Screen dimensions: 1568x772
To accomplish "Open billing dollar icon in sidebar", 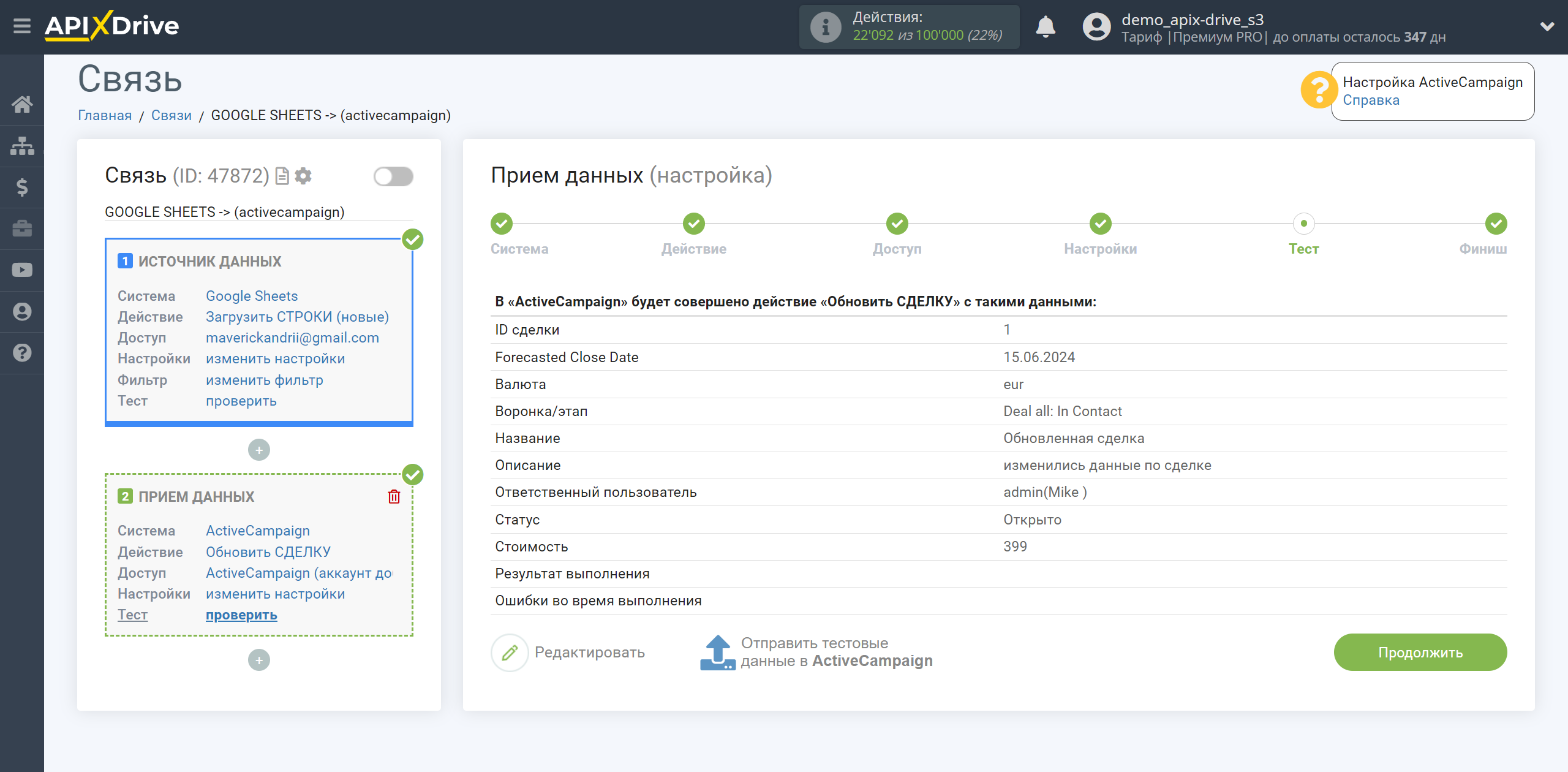I will (x=22, y=187).
